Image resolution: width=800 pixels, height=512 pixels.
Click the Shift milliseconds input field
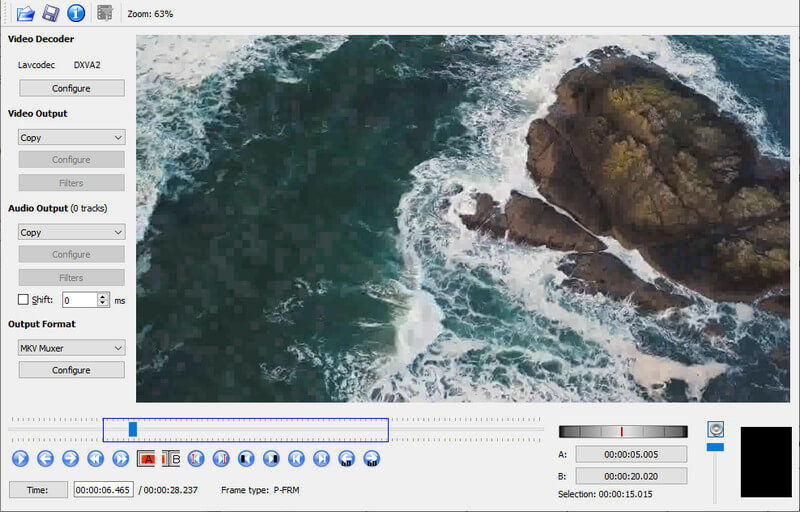click(80, 300)
